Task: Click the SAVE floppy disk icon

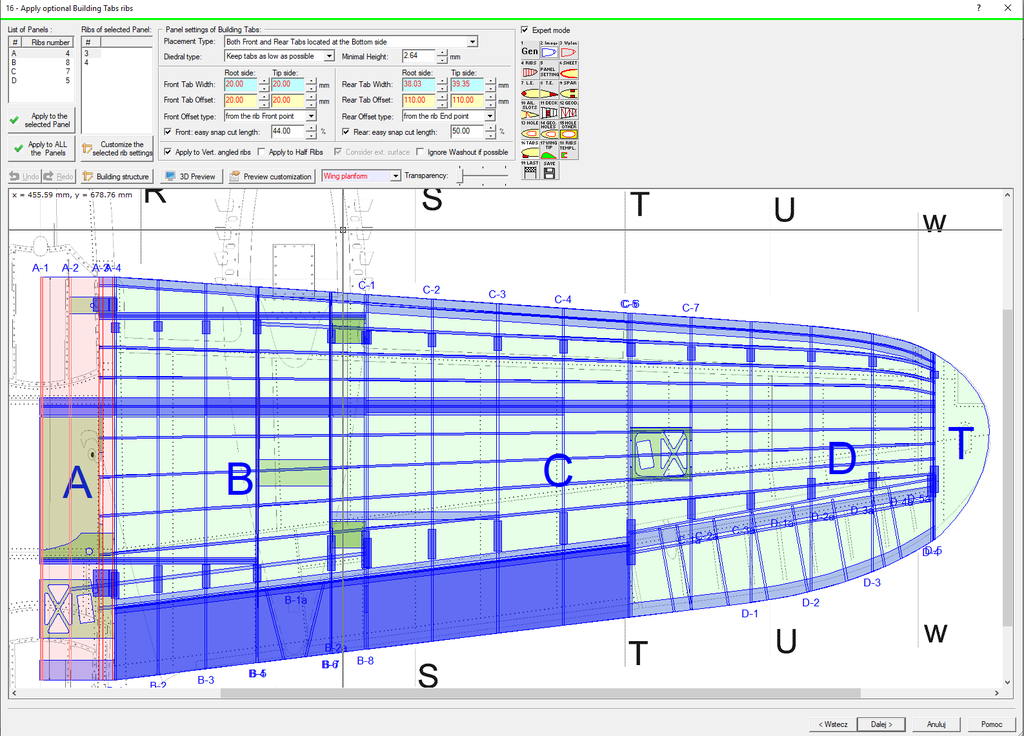Action: (549, 171)
